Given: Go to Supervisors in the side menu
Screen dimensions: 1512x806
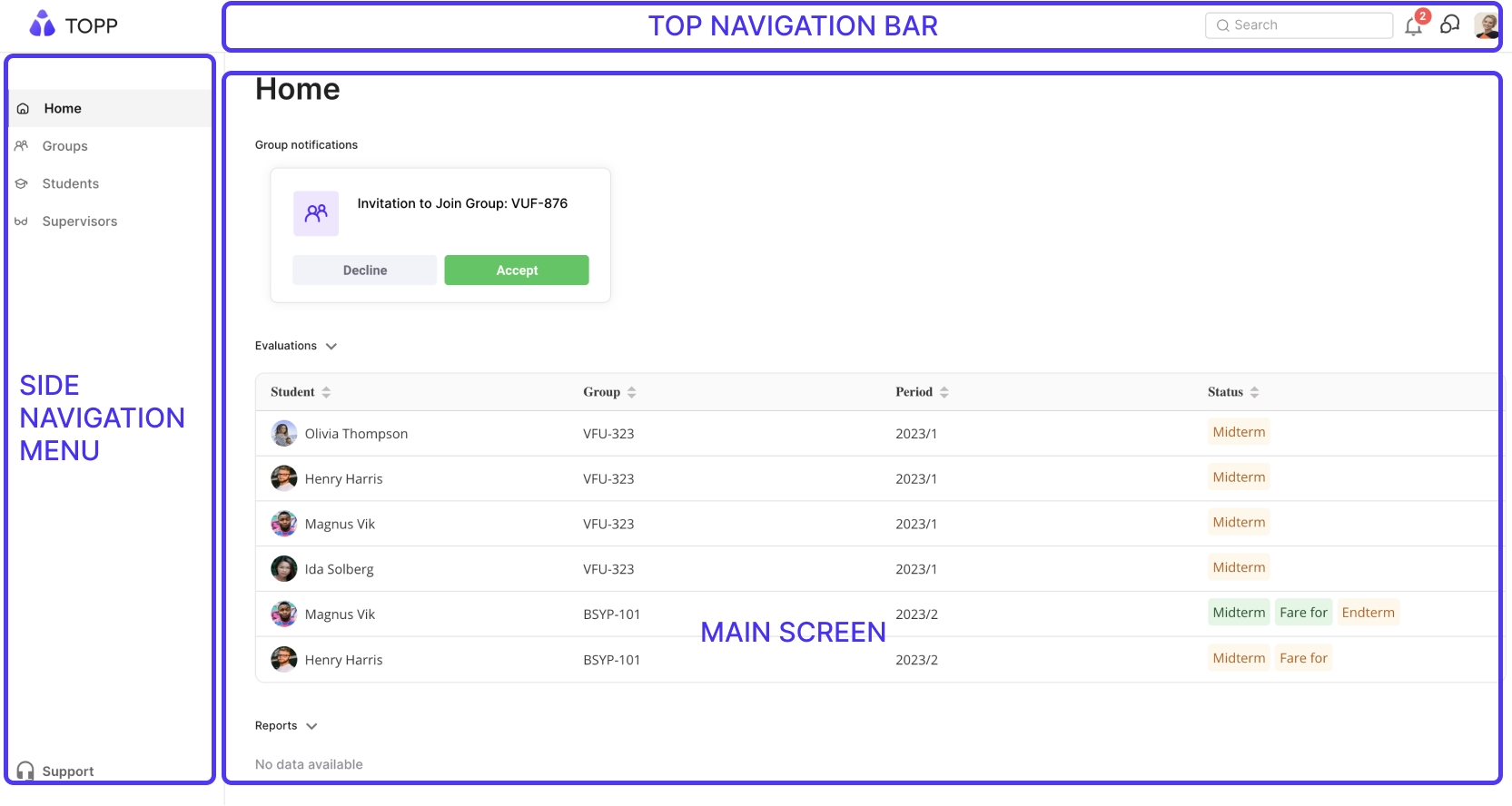Looking at the screenshot, I should tap(79, 221).
